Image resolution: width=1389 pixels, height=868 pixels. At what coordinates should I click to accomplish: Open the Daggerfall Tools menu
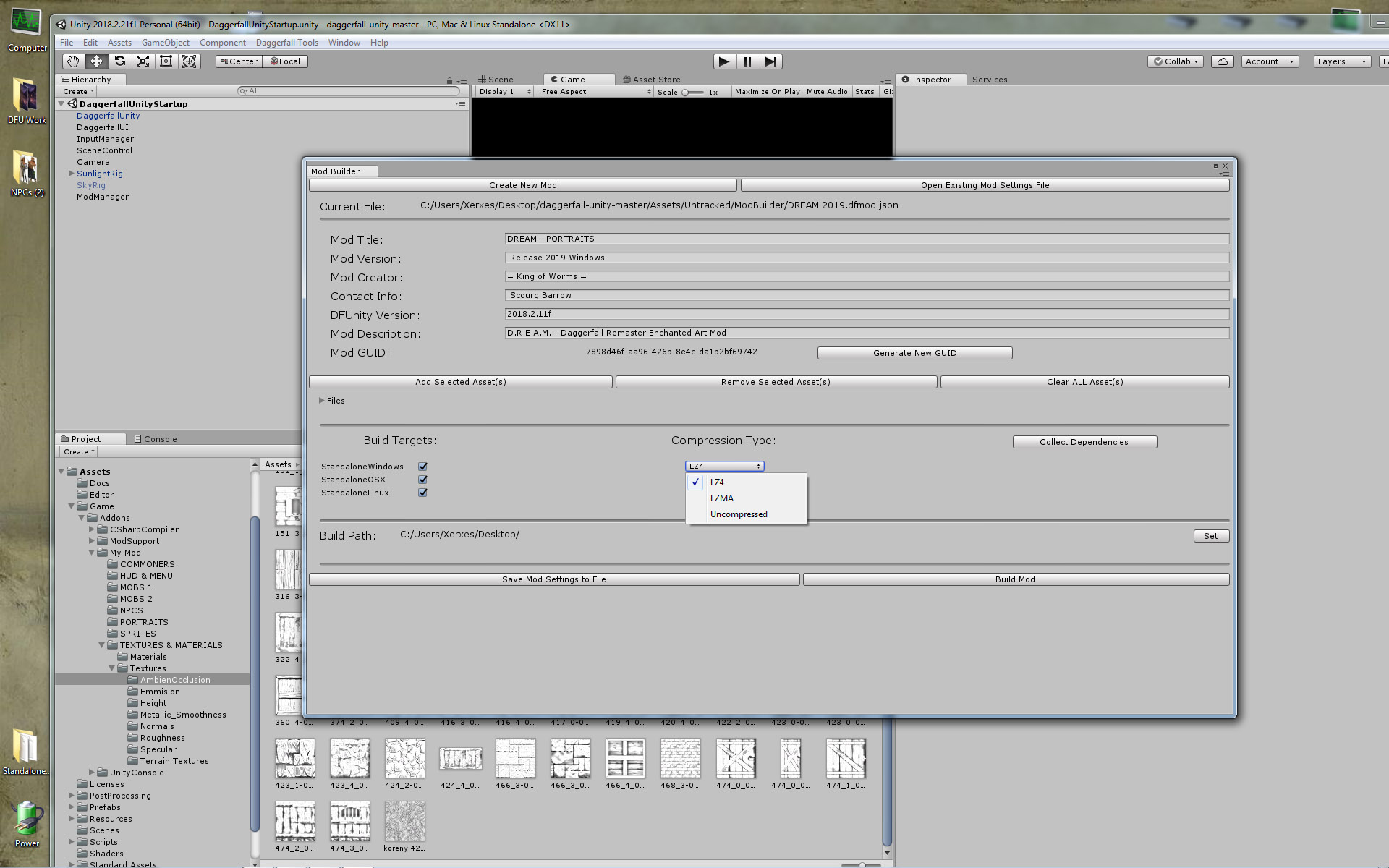(286, 43)
